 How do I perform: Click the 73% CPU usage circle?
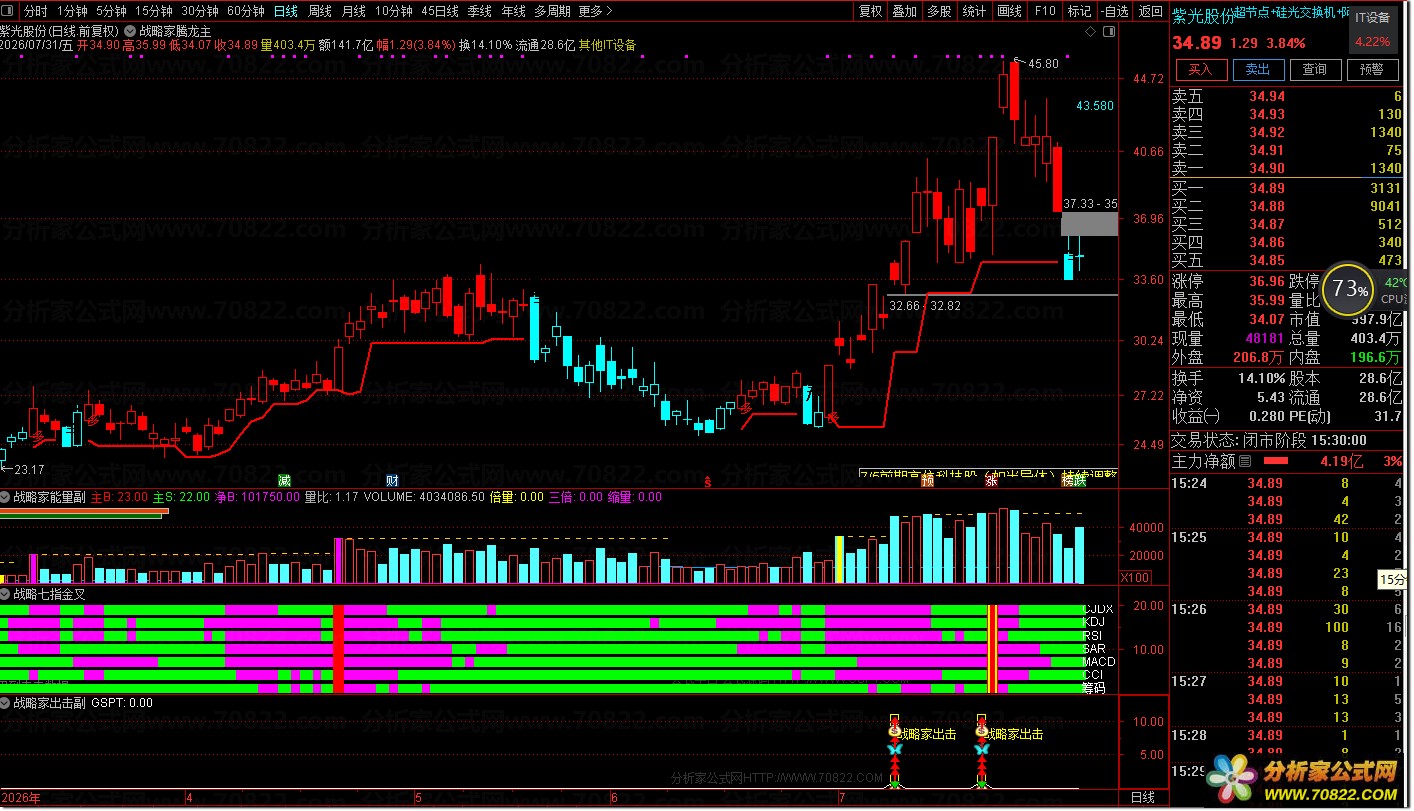[1349, 290]
